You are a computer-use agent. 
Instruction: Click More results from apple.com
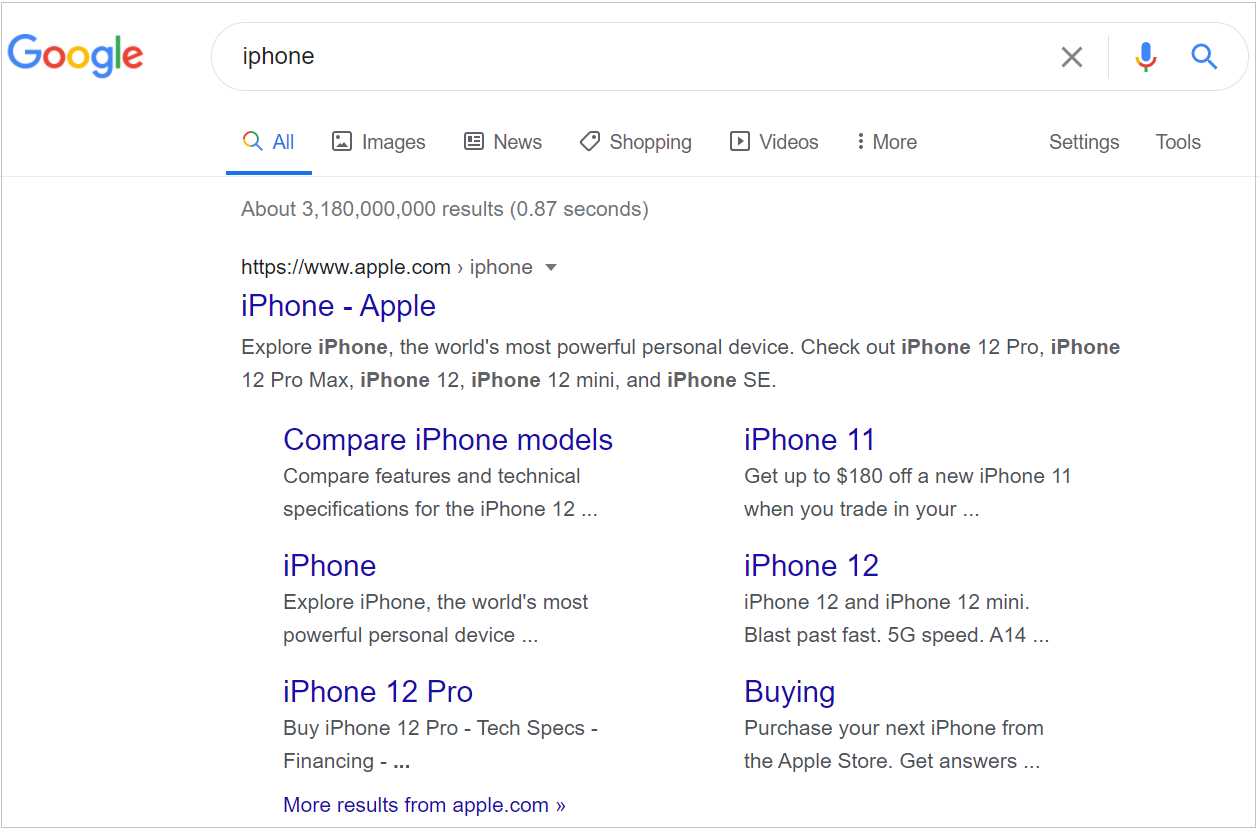pos(425,805)
